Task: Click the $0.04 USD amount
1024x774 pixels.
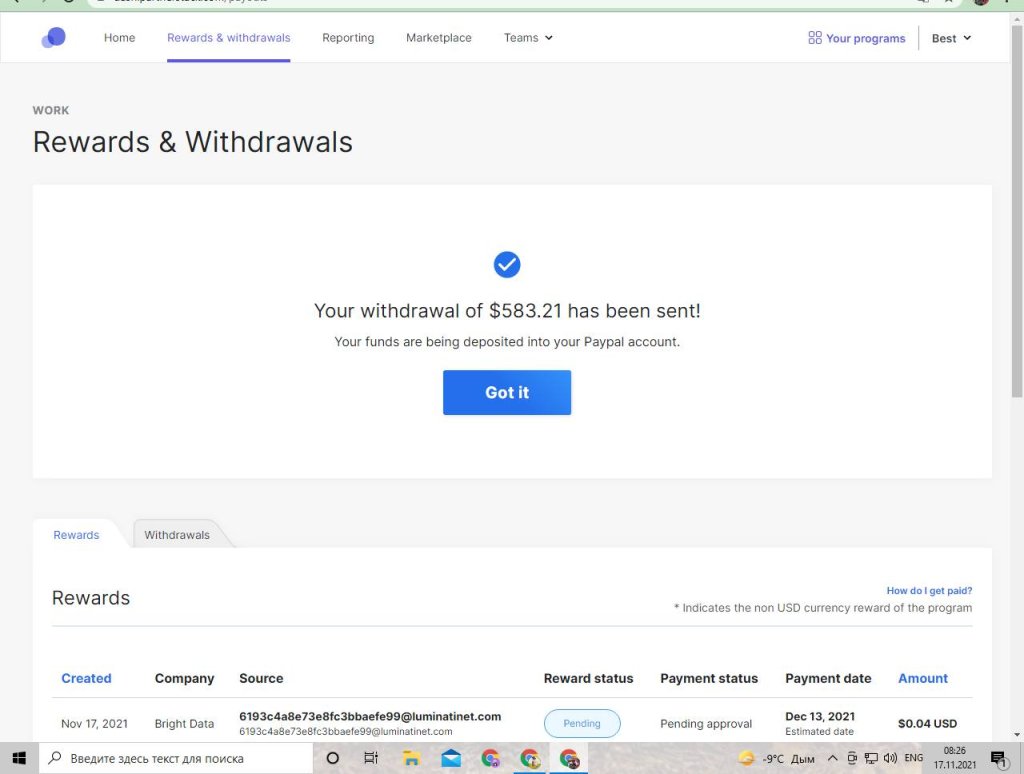Action: pyautogui.click(x=927, y=724)
